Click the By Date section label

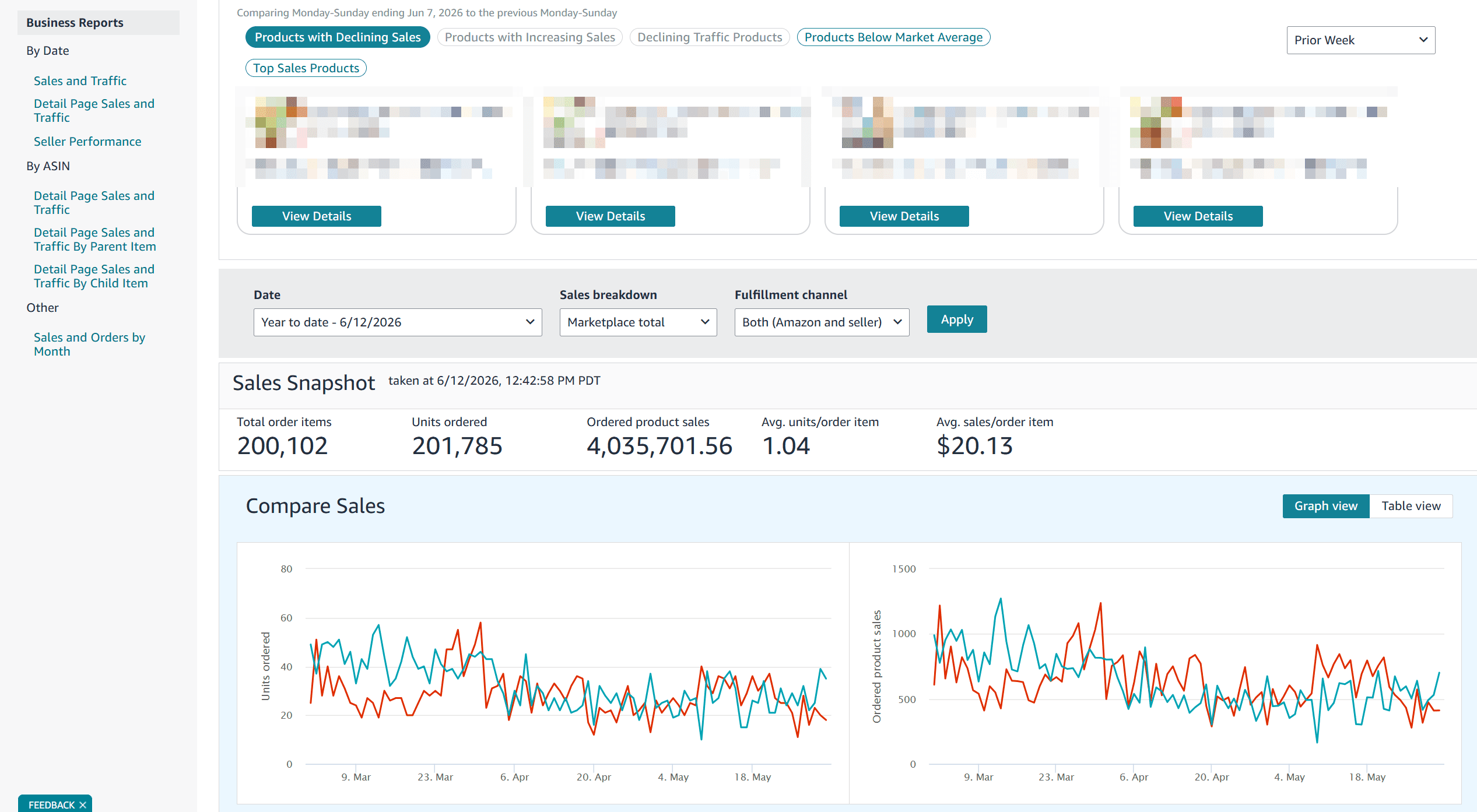pos(47,51)
